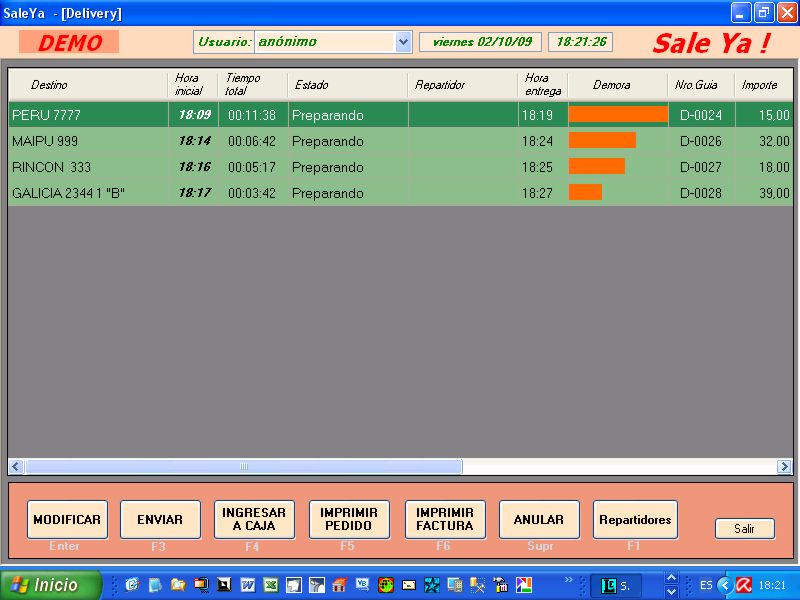
Task: Sort by the Hora entrega column header
Action: [x=543, y=85]
